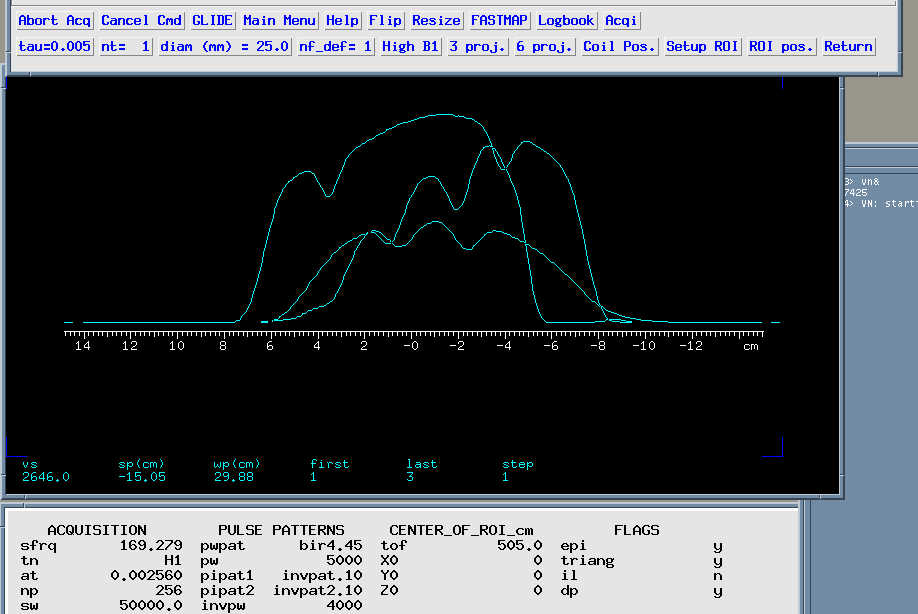Select the nt= 1 parameter button

point(125,46)
